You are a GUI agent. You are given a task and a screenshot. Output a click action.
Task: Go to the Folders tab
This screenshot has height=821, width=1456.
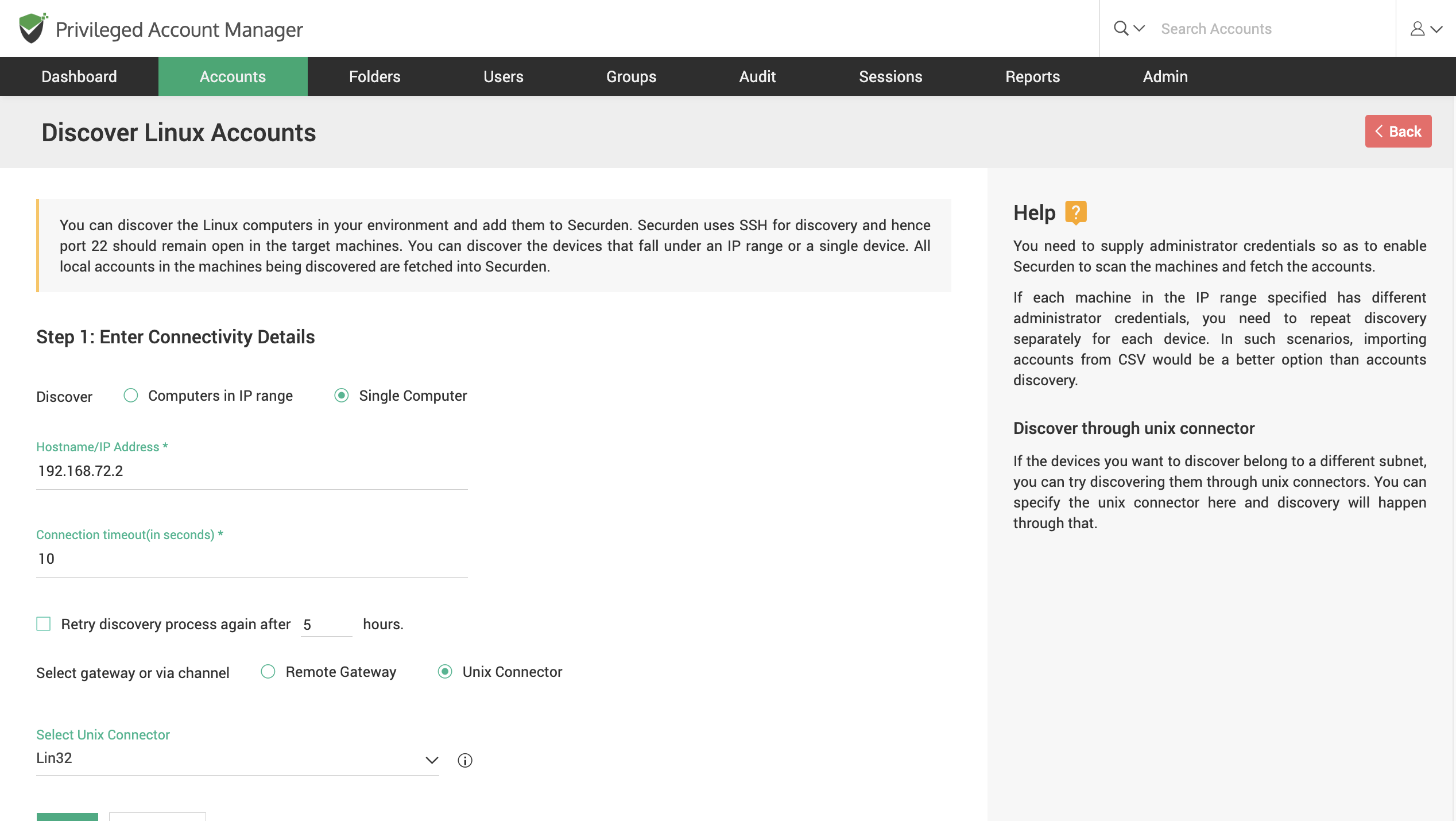(375, 76)
